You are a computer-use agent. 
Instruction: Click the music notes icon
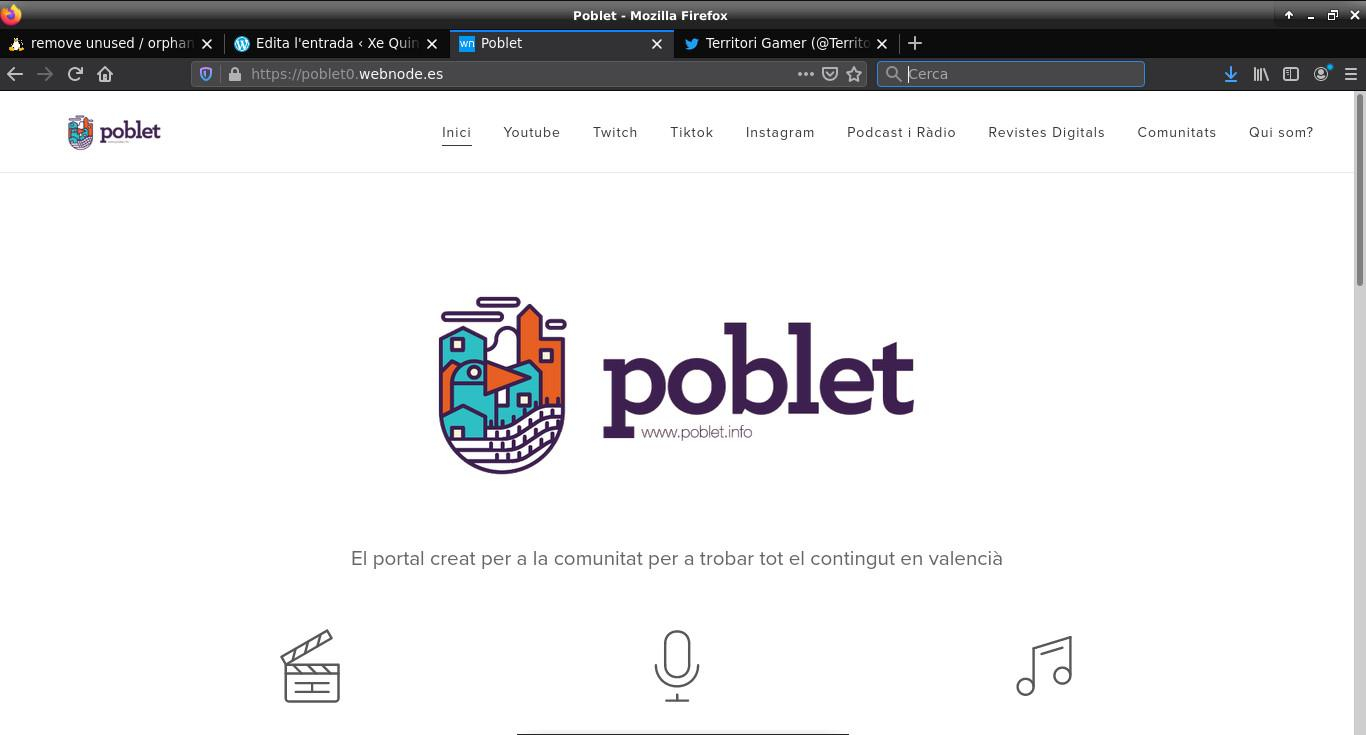(1044, 666)
